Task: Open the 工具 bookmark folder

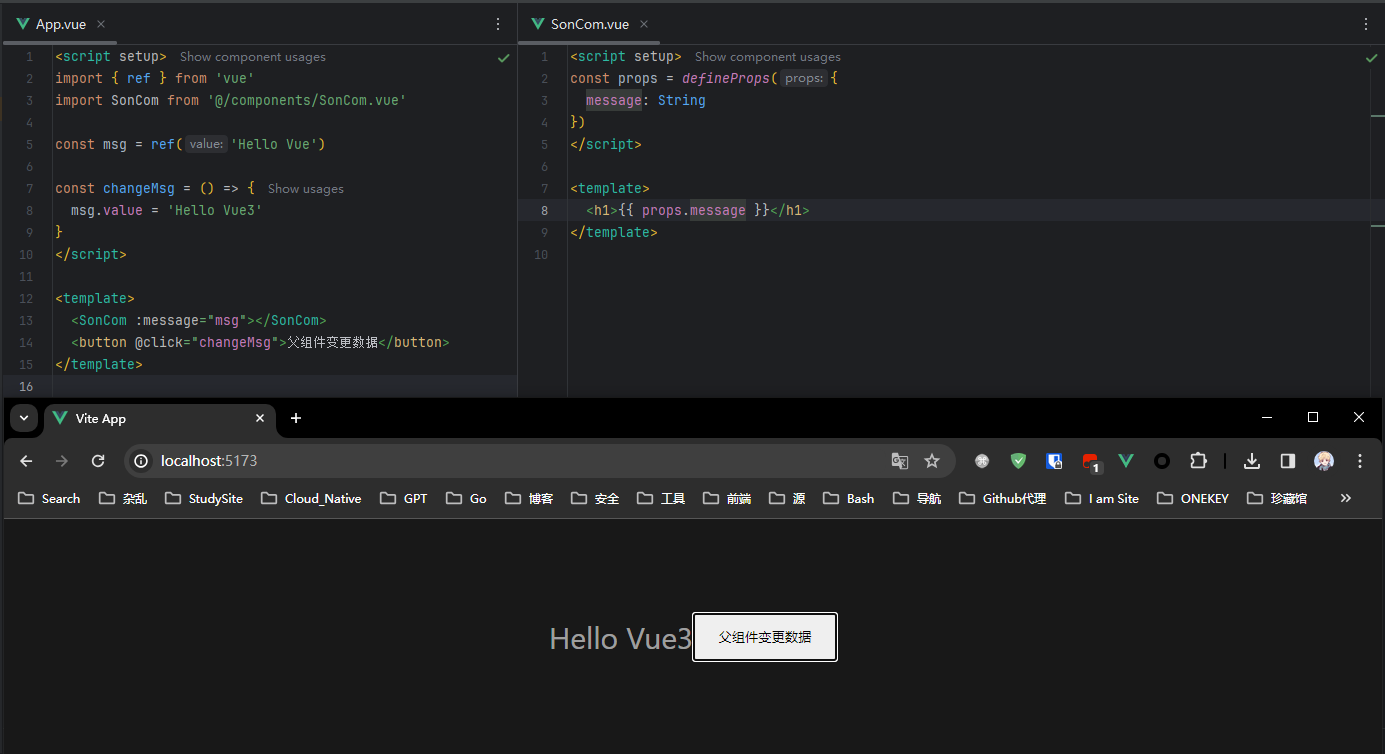Action: pyautogui.click(x=661, y=498)
